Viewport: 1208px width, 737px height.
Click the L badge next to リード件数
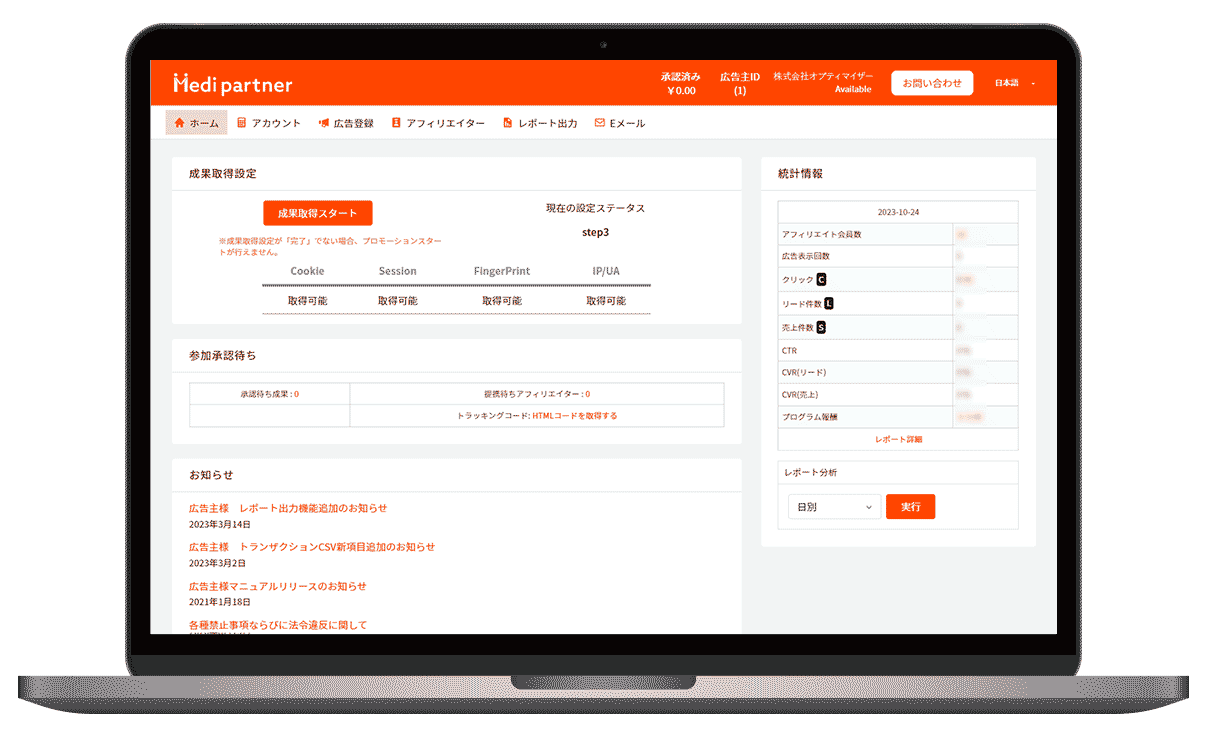coord(829,304)
